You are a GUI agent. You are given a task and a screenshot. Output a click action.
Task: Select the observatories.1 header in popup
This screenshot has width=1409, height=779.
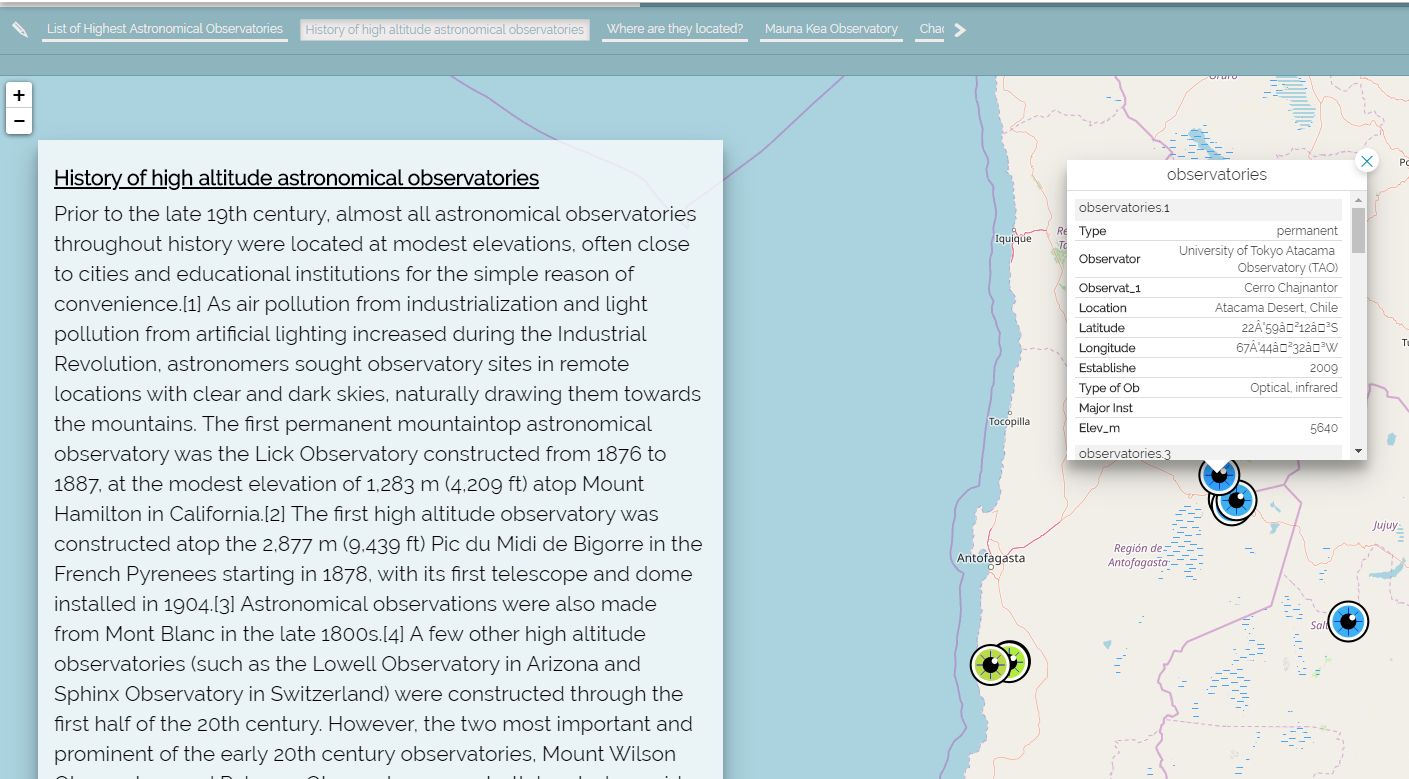[x=1208, y=208]
